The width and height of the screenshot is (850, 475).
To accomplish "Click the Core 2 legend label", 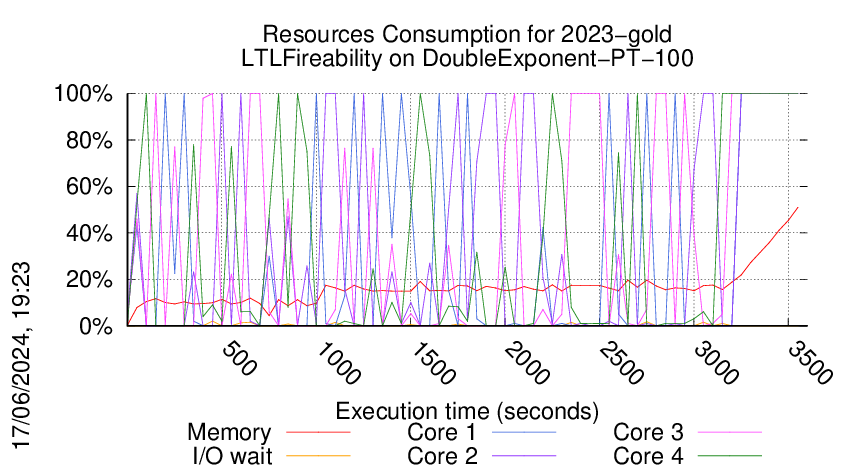I will [x=442, y=456].
